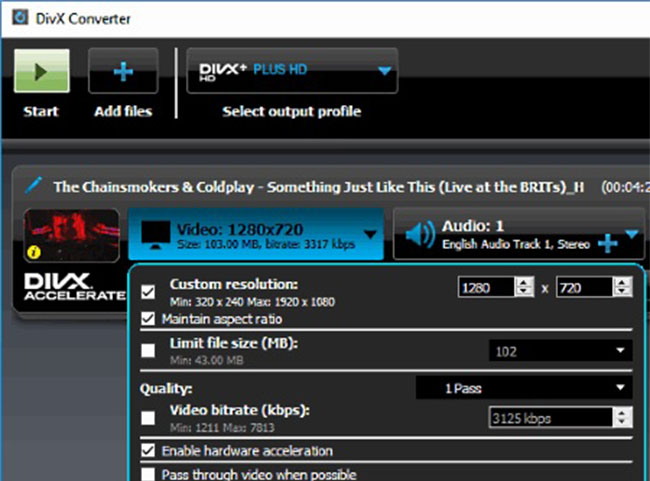Click the Chainsmokers & Coldplay file title
Image resolution: width=650 pixels, height=481 pixels.
(x=318, y=187)
